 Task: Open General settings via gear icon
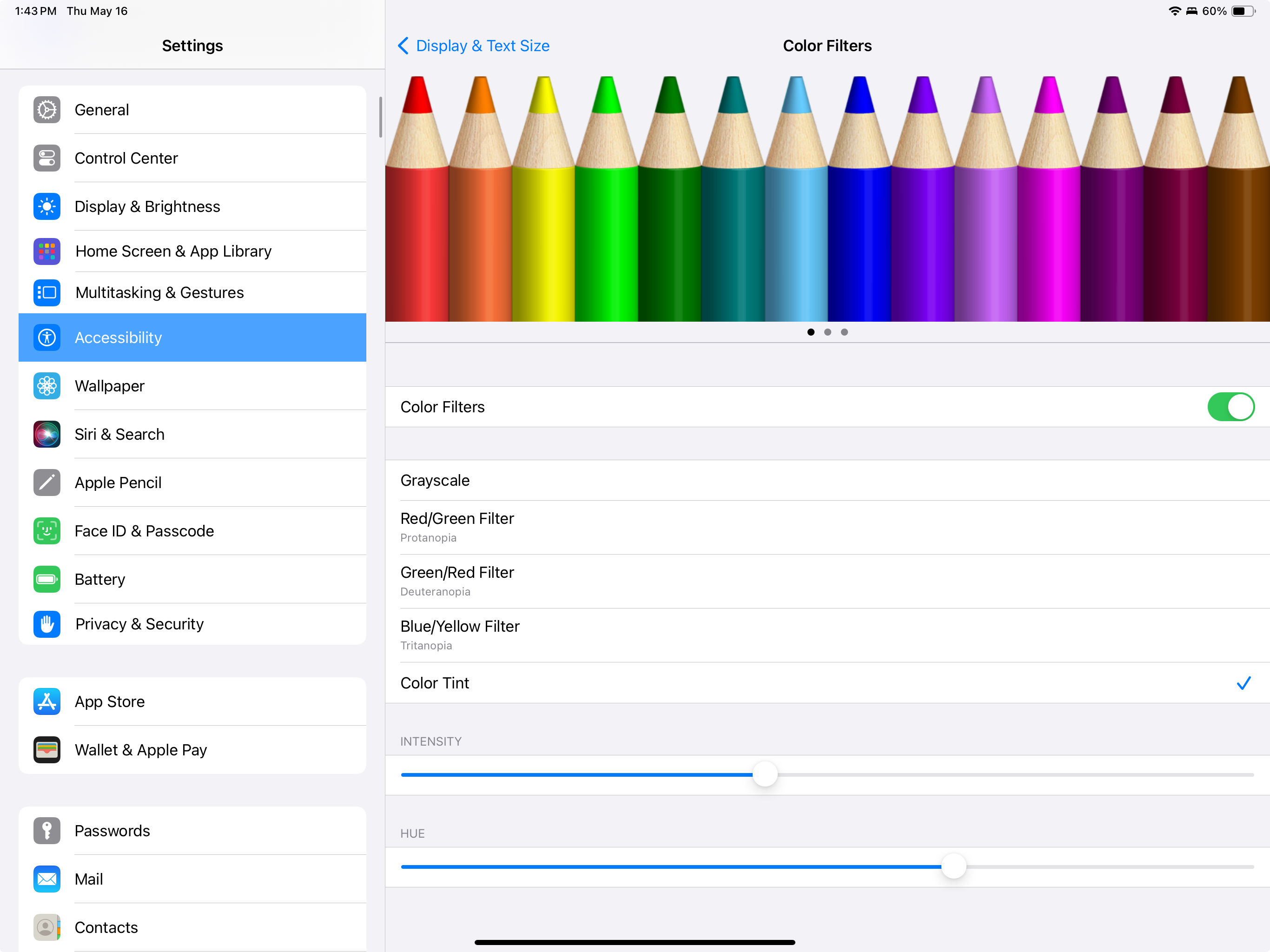(46, 110)
